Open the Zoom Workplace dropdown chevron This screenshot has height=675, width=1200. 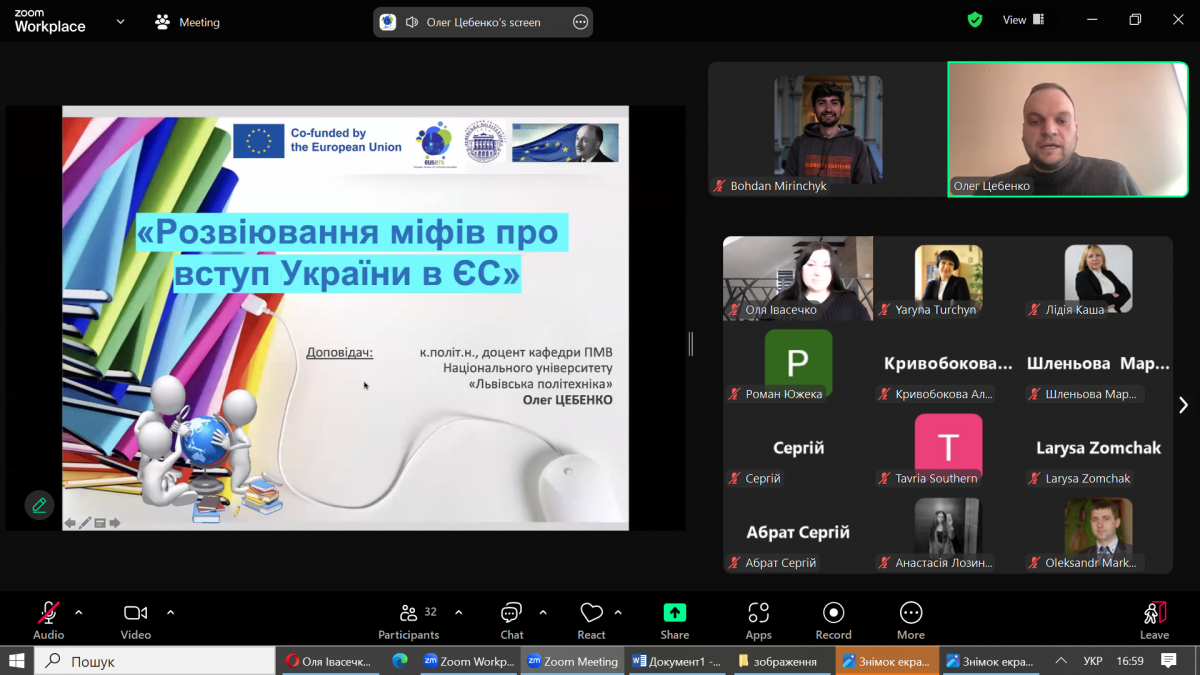(x=121, y=21)
